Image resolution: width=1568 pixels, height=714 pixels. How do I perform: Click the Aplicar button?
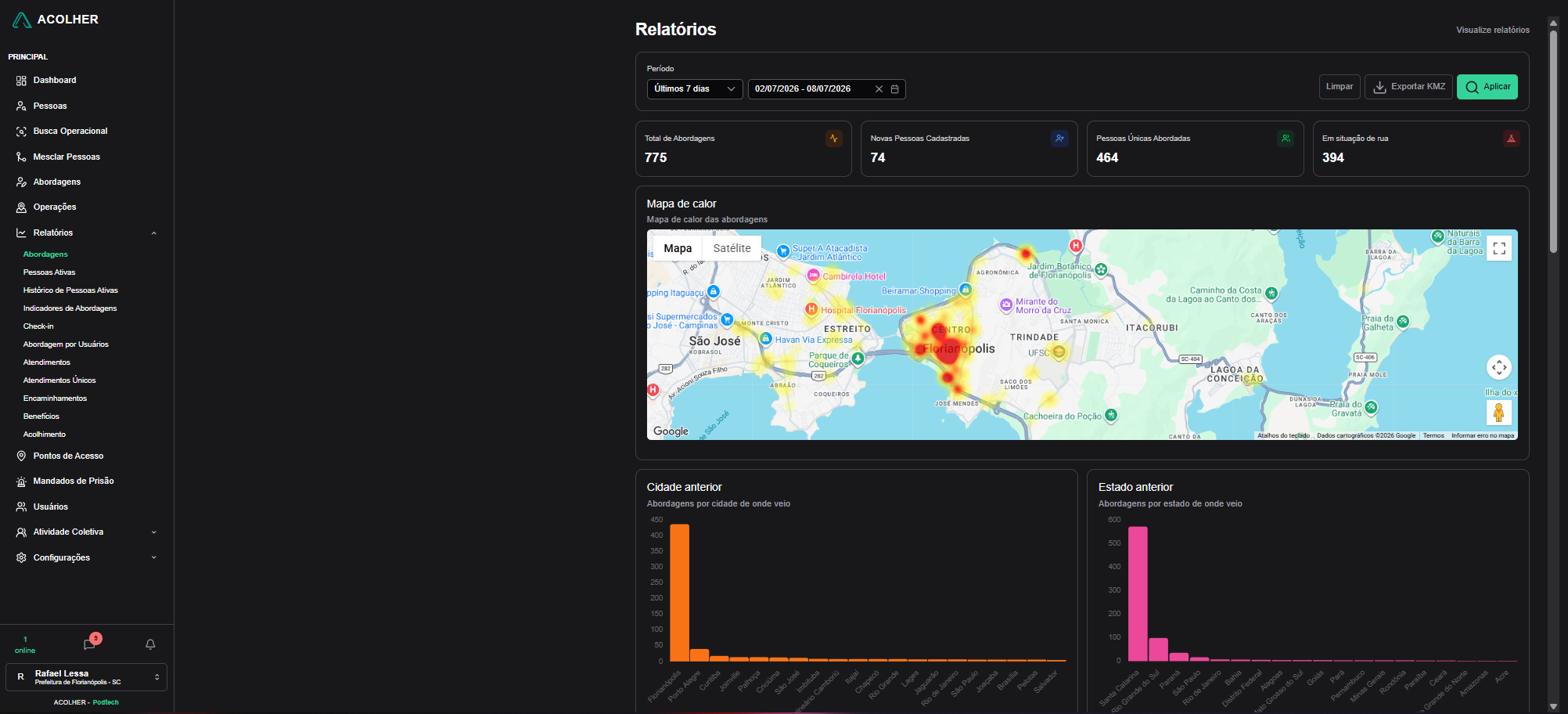(x=1487, y=87)
